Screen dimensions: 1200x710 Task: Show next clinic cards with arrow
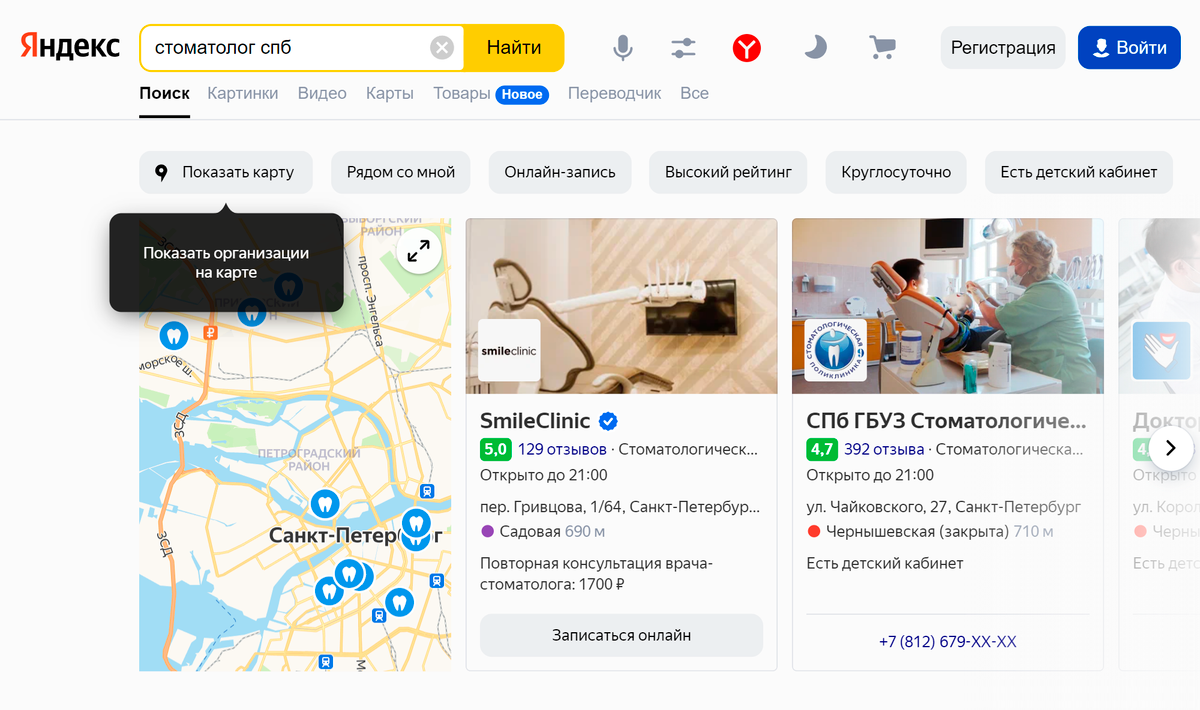1171,448
